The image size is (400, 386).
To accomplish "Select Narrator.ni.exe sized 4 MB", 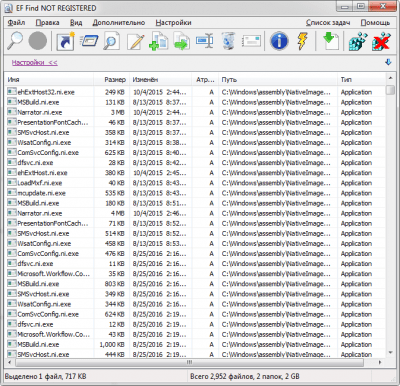I will tap(40, 213).
